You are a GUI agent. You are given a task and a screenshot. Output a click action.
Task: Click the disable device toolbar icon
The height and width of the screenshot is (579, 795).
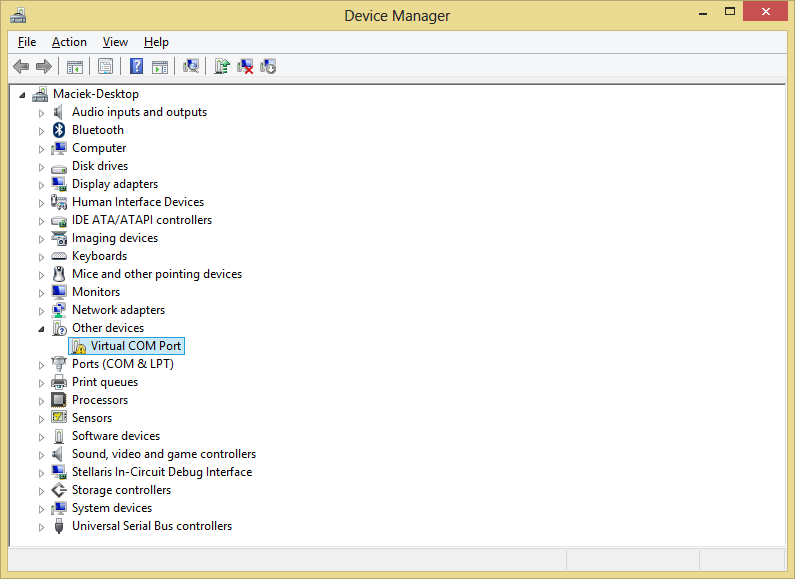[x=268, y=66]
